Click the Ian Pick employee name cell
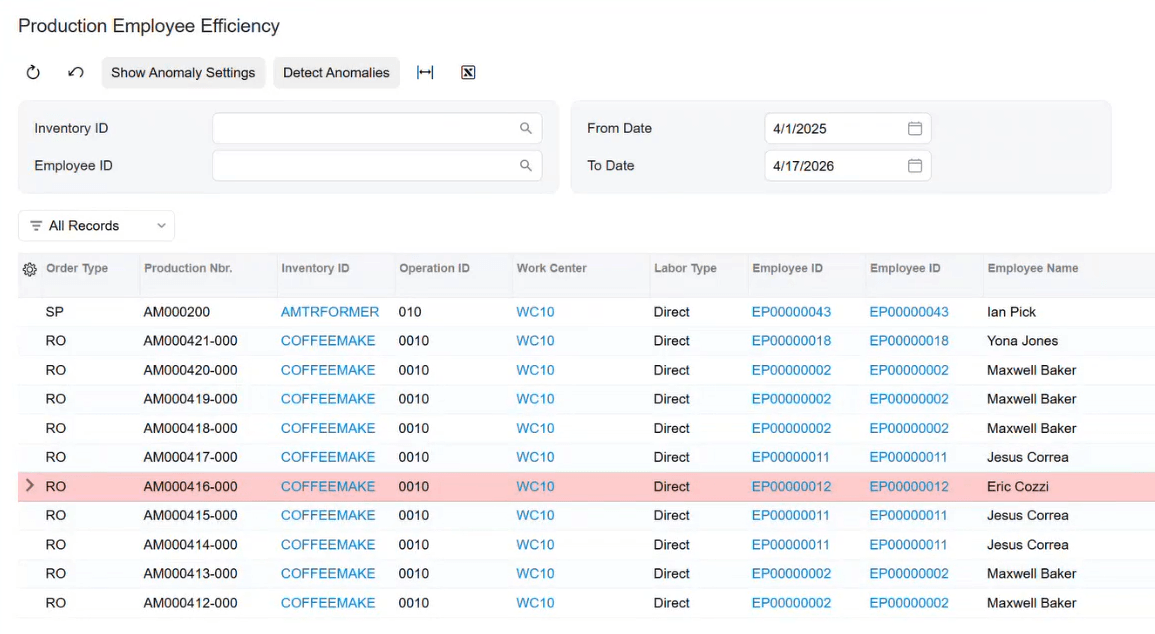Viewport: 1155px width, 634px height. (x=1011, y=312)
